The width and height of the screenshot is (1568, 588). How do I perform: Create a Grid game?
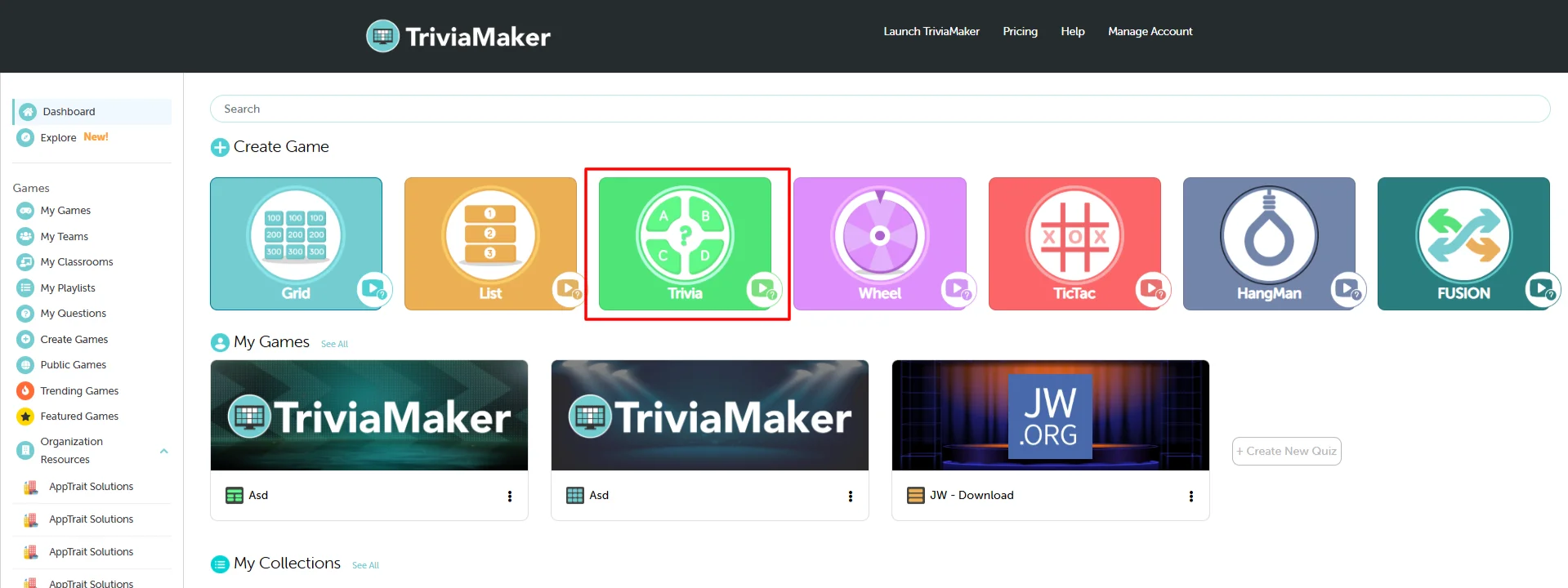pyautogui.click(x=296, y=243)
